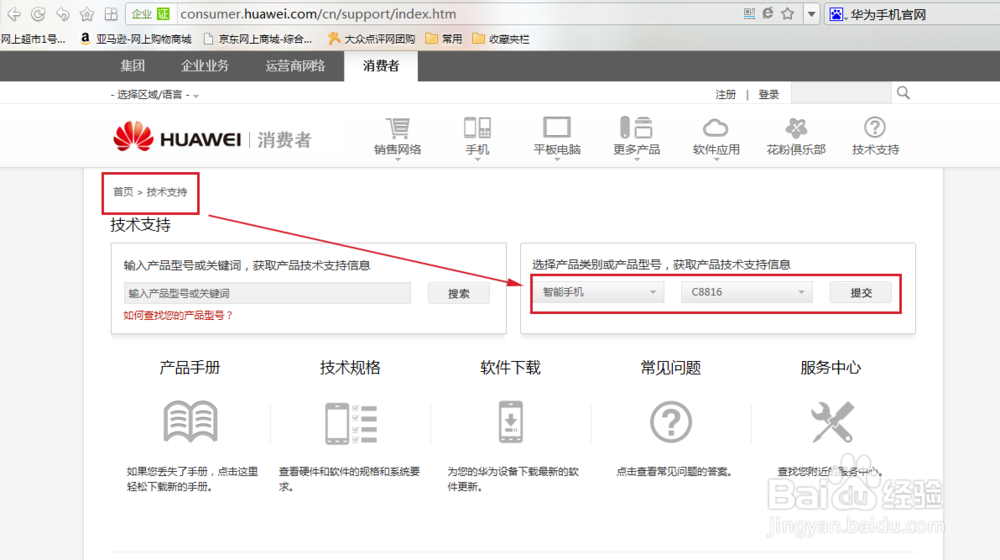This screenshot has height=560, width=1000.
Task: Click the IE compatibility mode icon
Action: (768, 13)
